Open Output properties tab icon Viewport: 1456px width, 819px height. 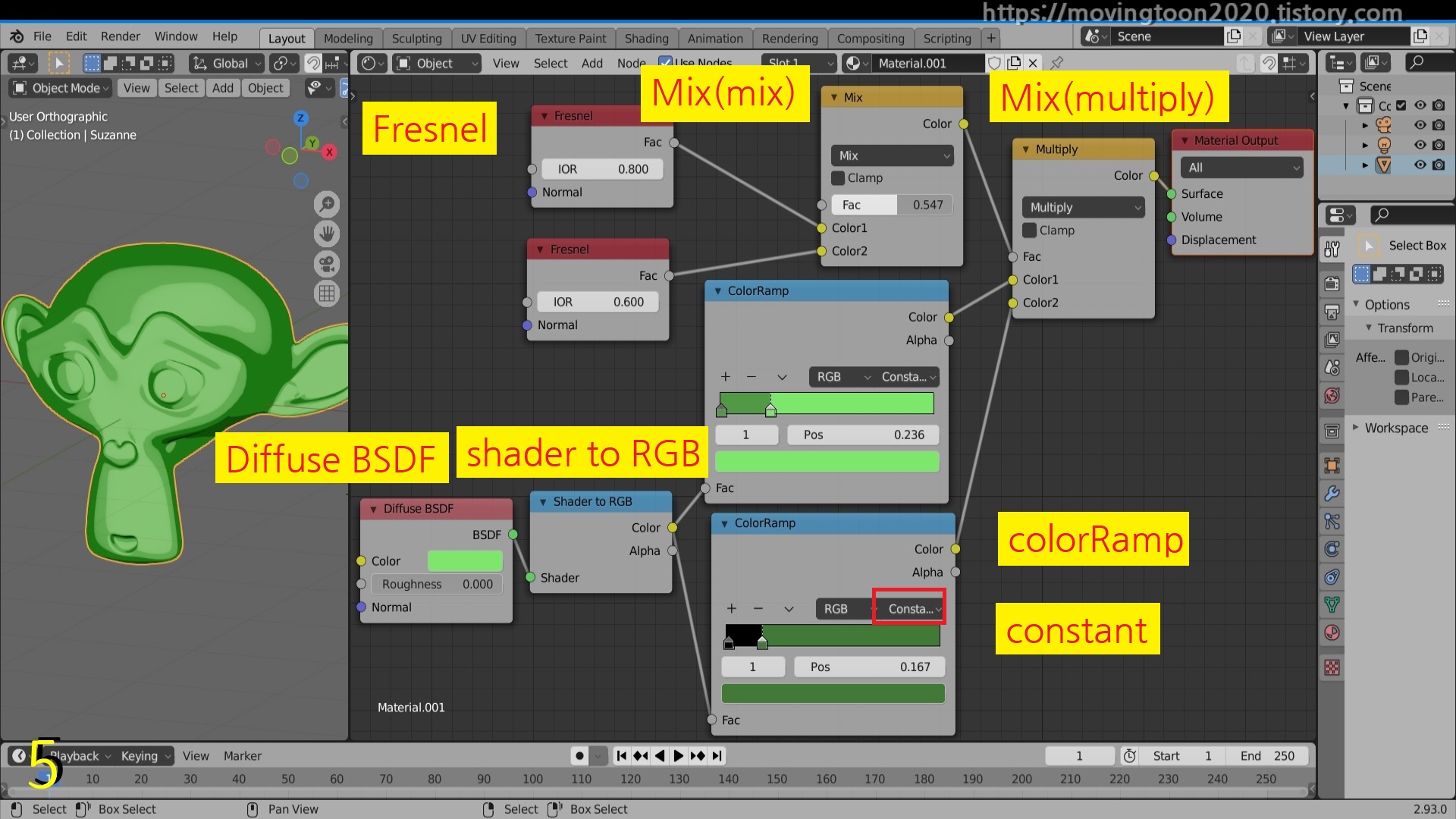pos(1332,312)
